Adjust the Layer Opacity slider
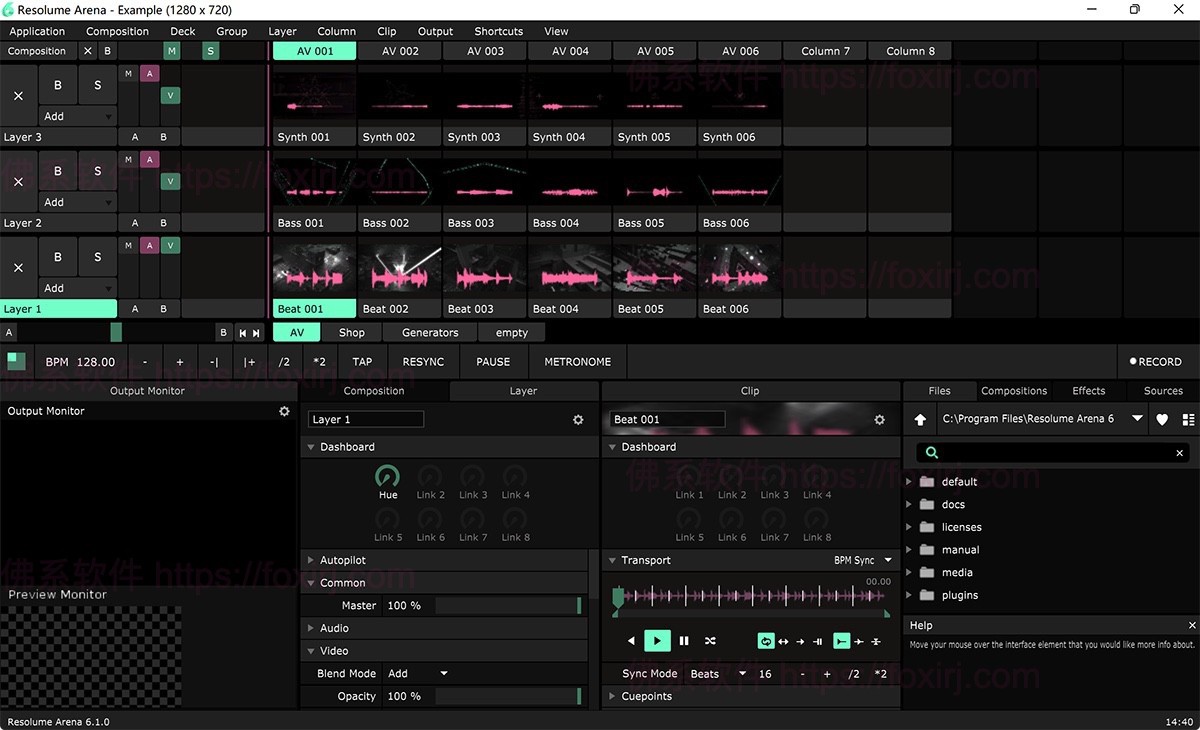The image size is (1200, 730). click(508, 696)
